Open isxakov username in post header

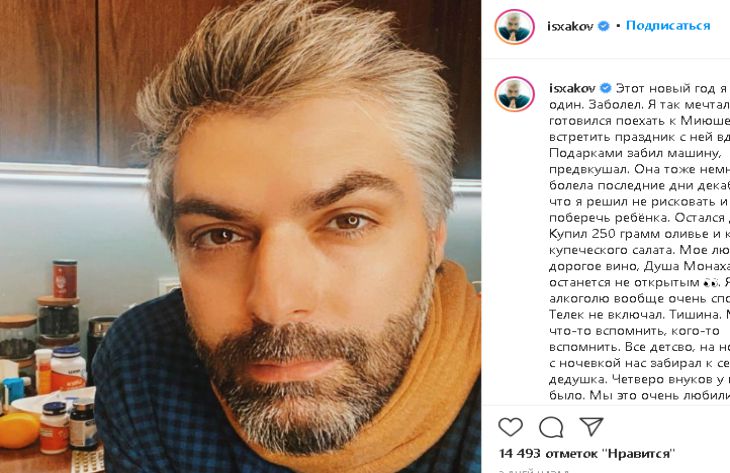point(570,26)
